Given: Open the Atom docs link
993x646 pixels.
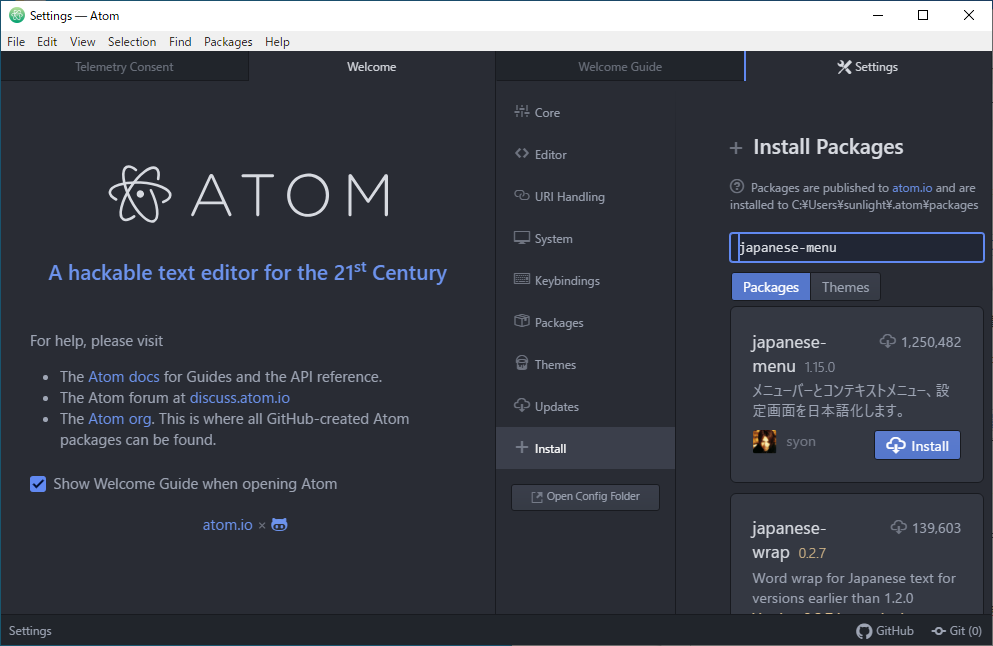Looking at the screenshot, I should coord(123,377).
